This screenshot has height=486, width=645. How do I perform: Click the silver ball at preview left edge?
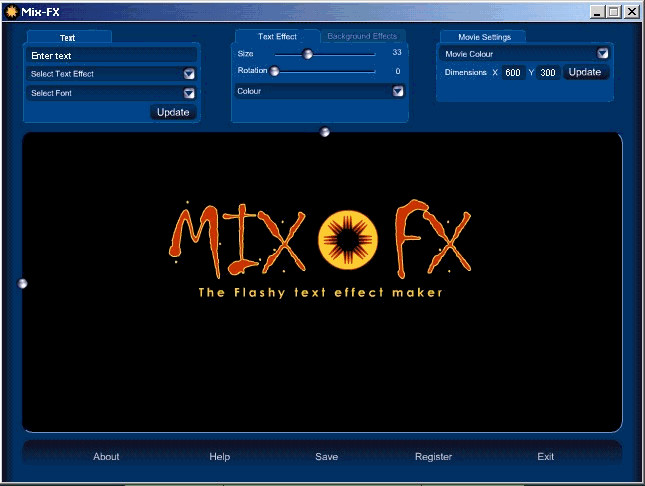pyautogui.click(x=23, y=284)
